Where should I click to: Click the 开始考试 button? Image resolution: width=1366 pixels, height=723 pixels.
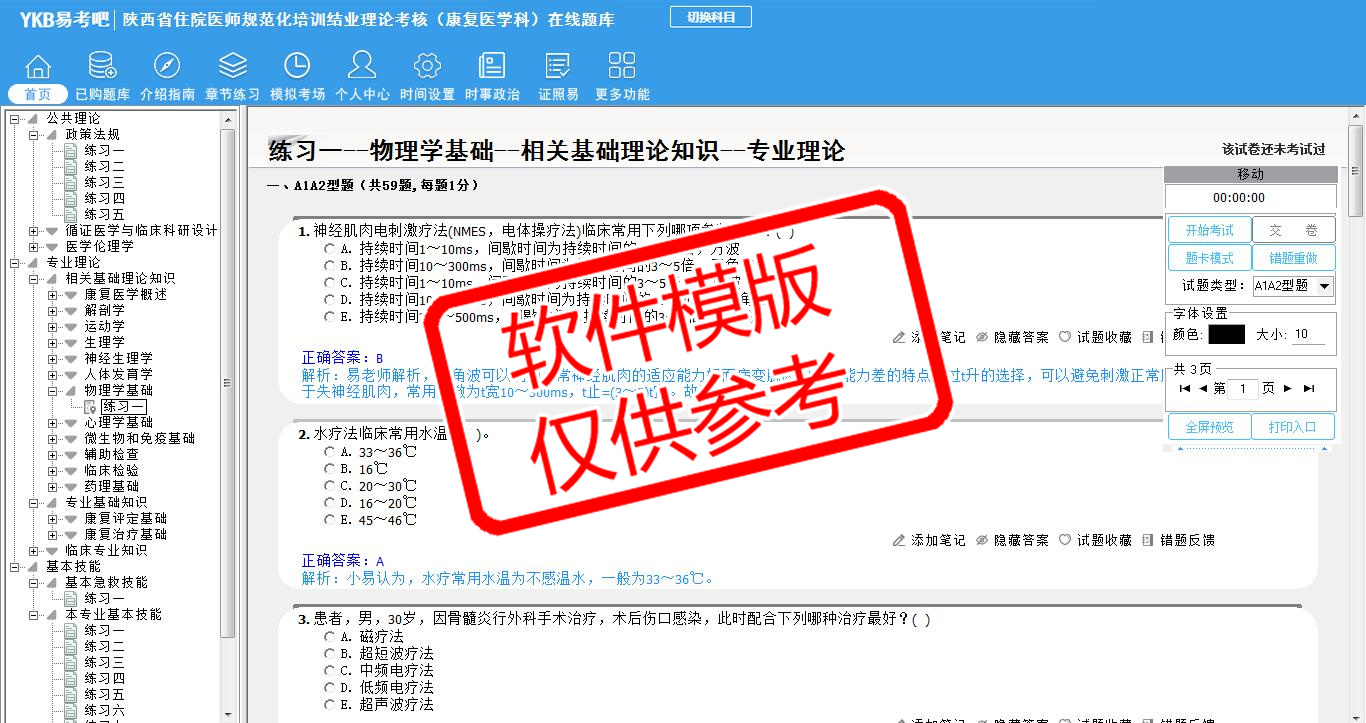click(1209, 231)
